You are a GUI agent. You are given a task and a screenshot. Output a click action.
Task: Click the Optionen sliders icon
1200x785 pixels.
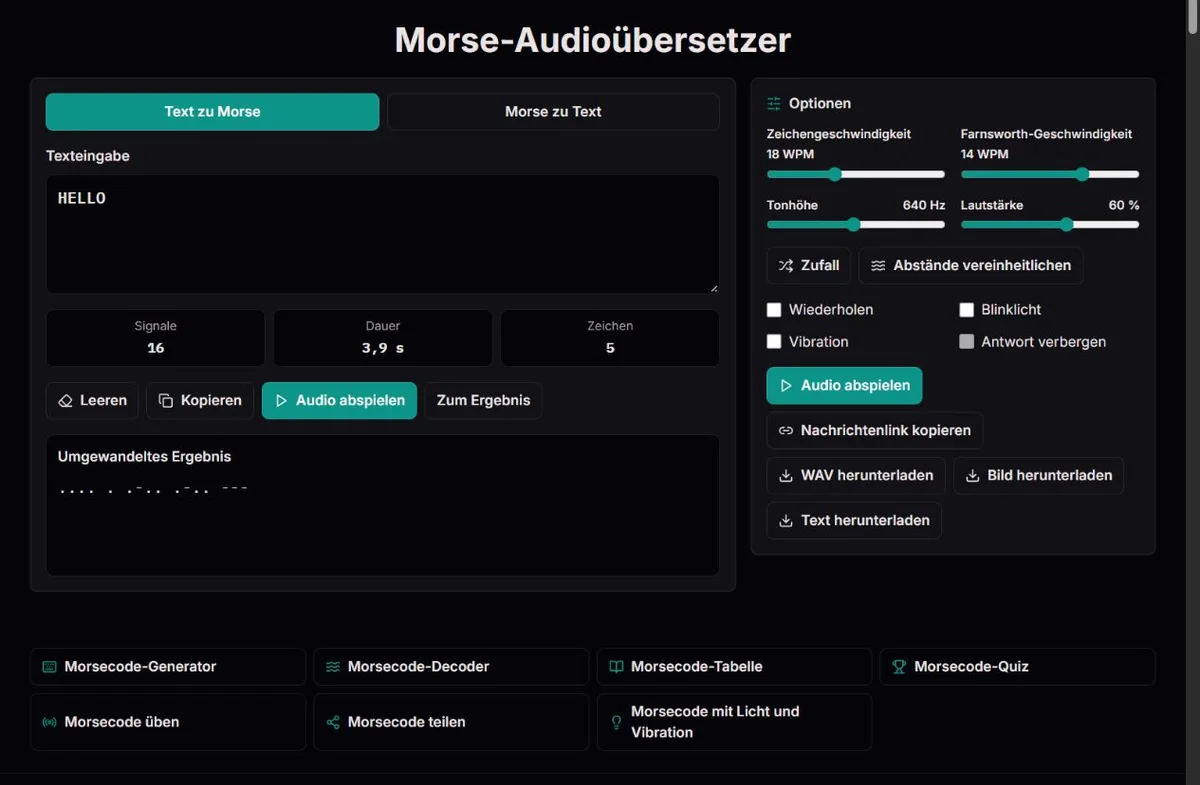click(x=774, y=104)
